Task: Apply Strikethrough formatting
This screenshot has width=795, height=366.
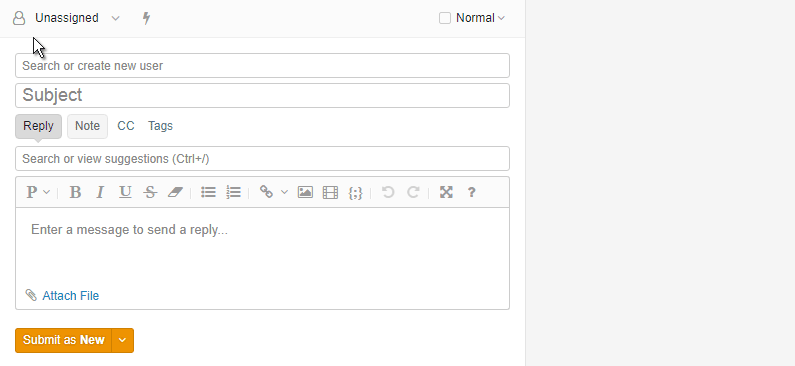Action: coord(150,192)
